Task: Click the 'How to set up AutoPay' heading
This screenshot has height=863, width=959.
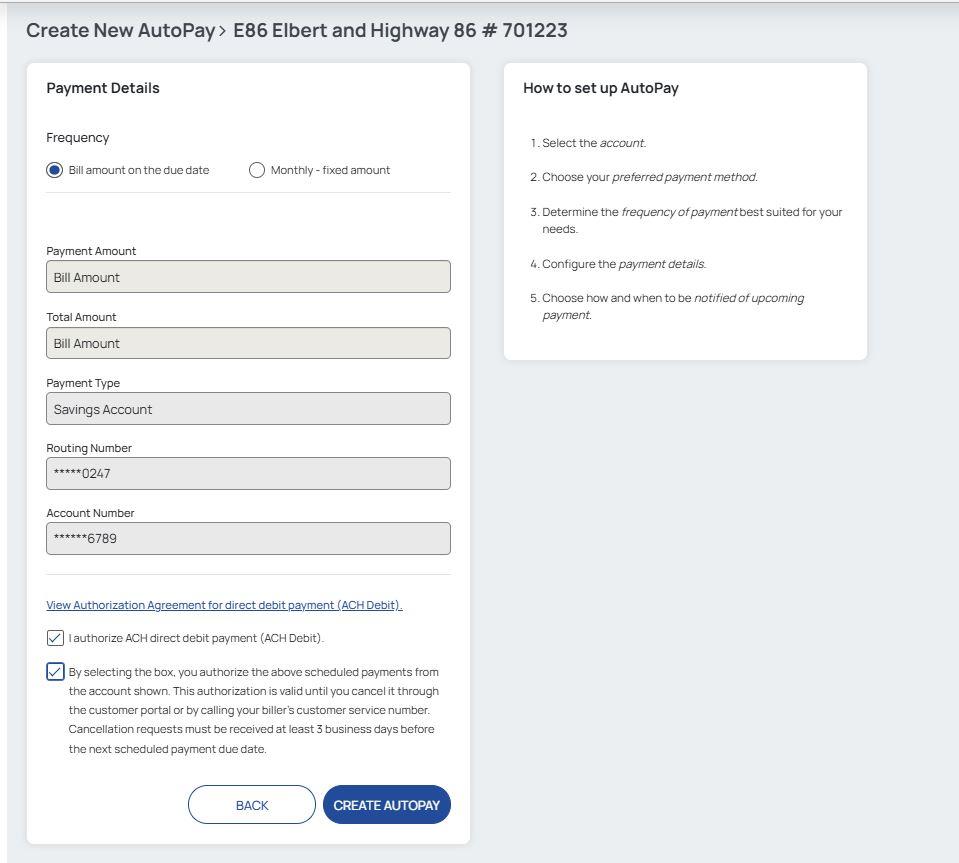Action: point(600,88)
